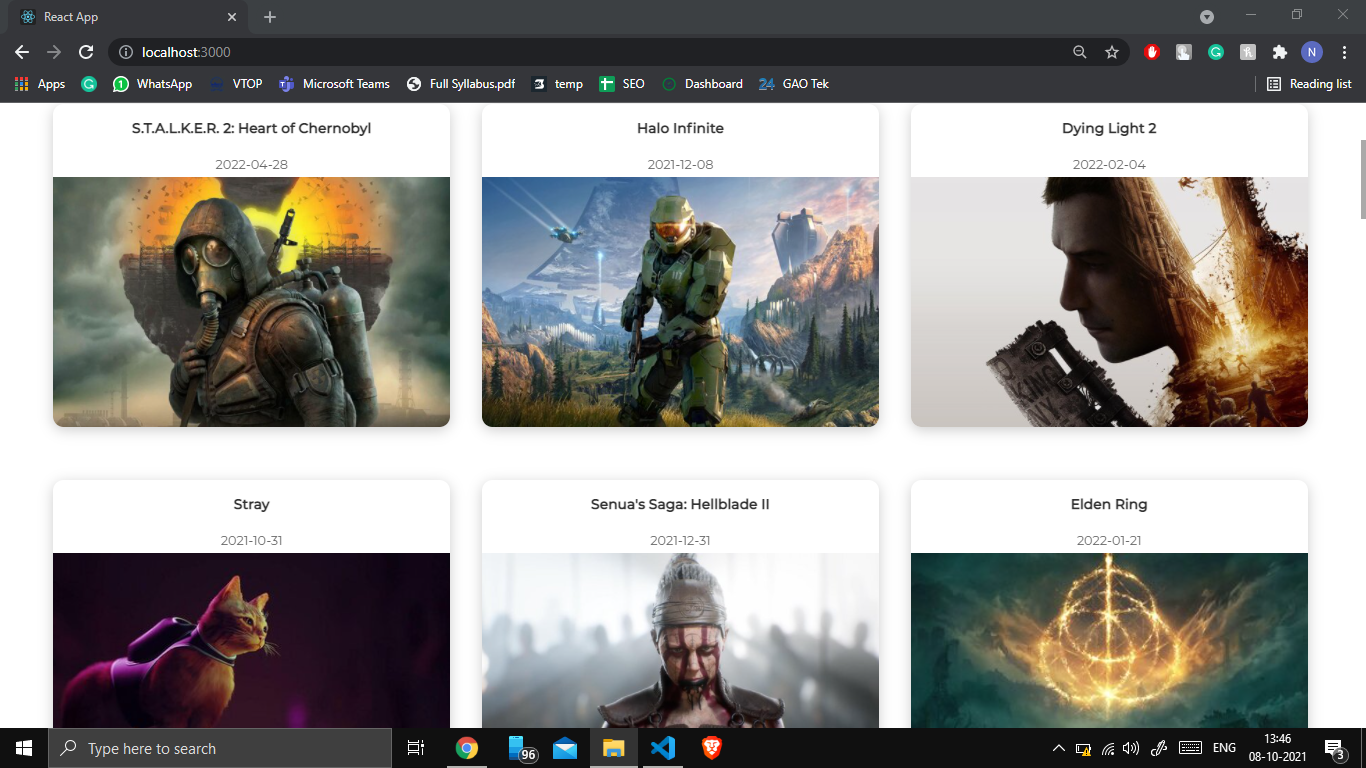
Task: Open the notification center icon
Action: (x=1334, y=748)
